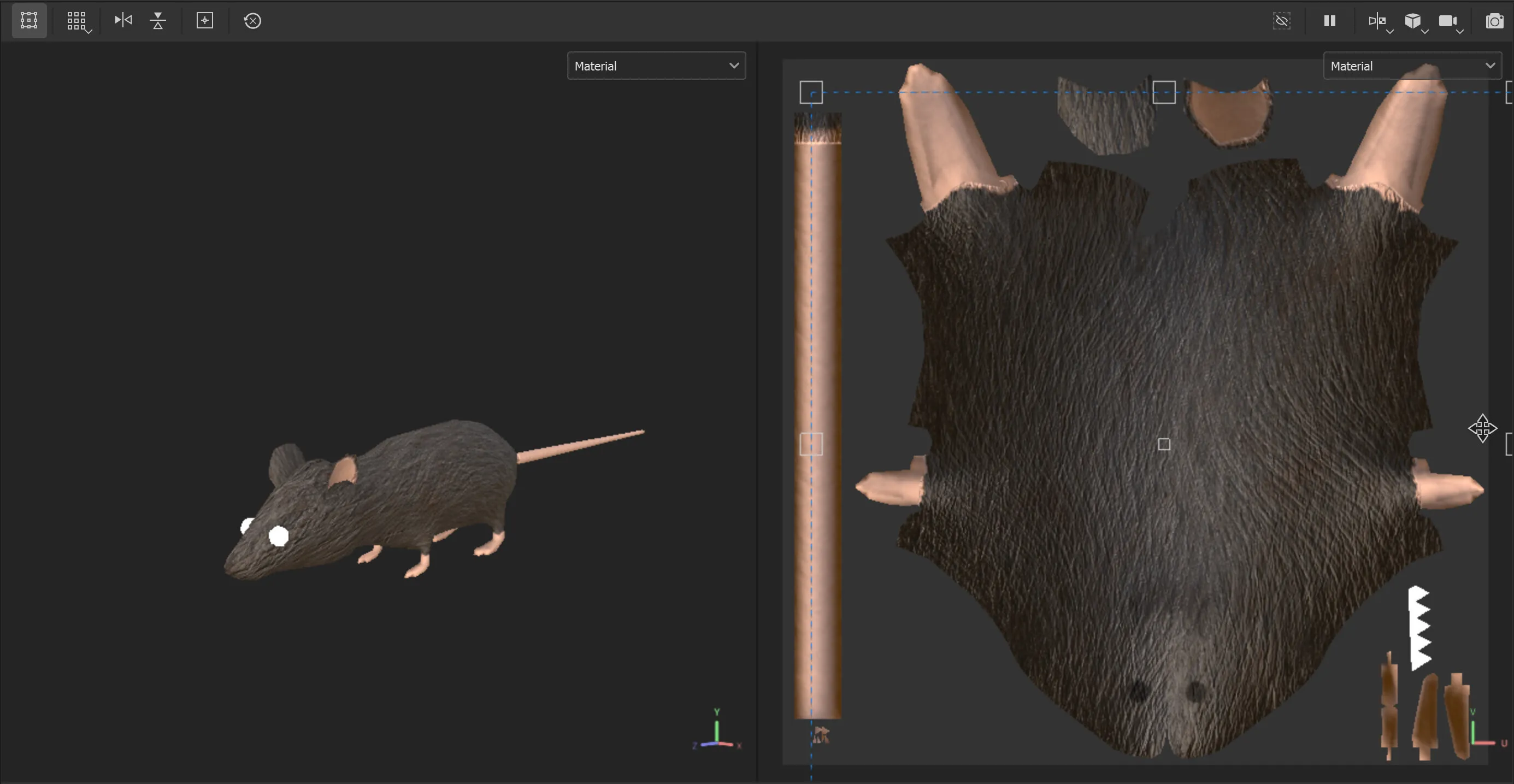Open the right viewport Material dropdown
This screenshot has height=784, width=1514.
click(1412, 66)
